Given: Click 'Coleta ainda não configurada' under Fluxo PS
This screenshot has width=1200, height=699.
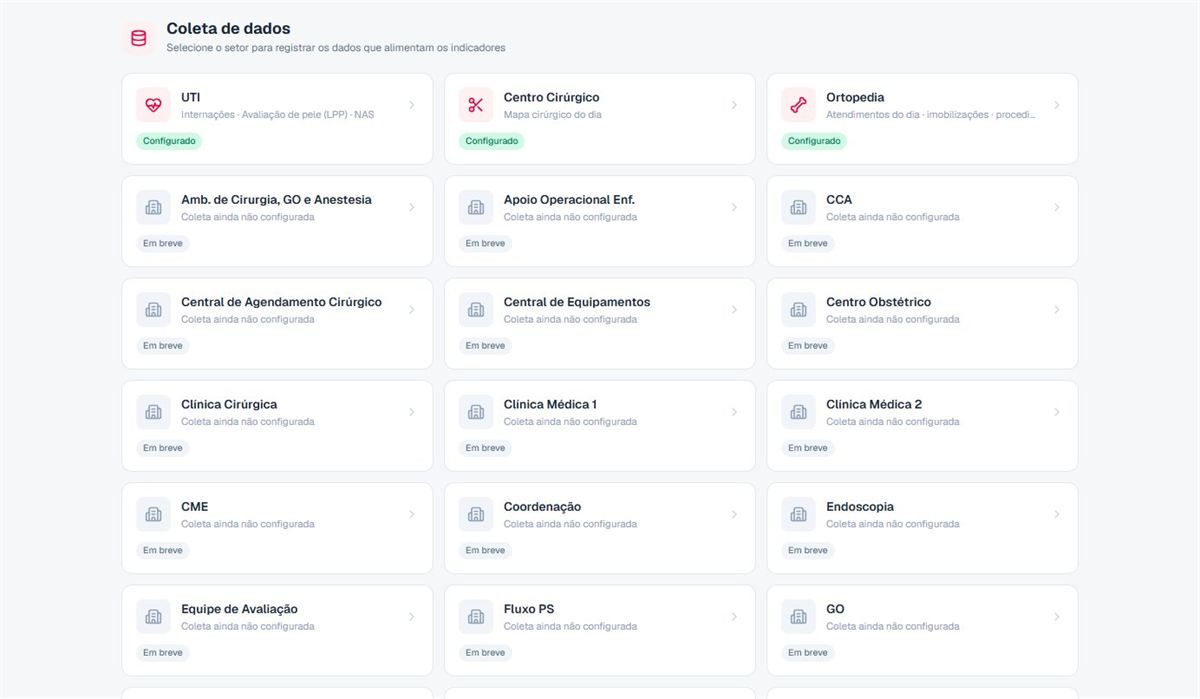Looking at the screenshot, I should 570,626.
